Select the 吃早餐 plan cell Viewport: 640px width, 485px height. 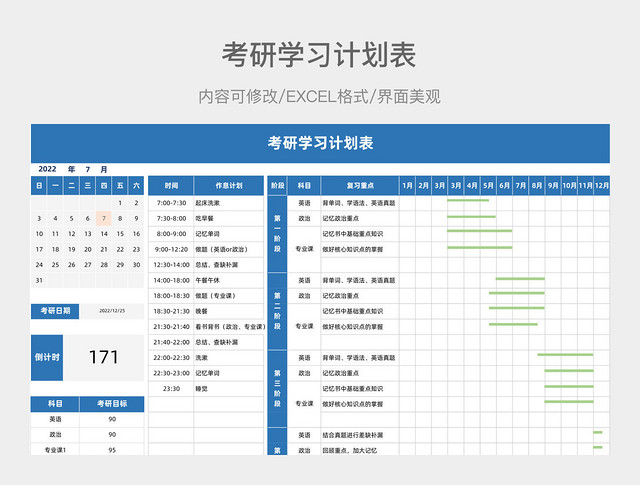(229, 218)
